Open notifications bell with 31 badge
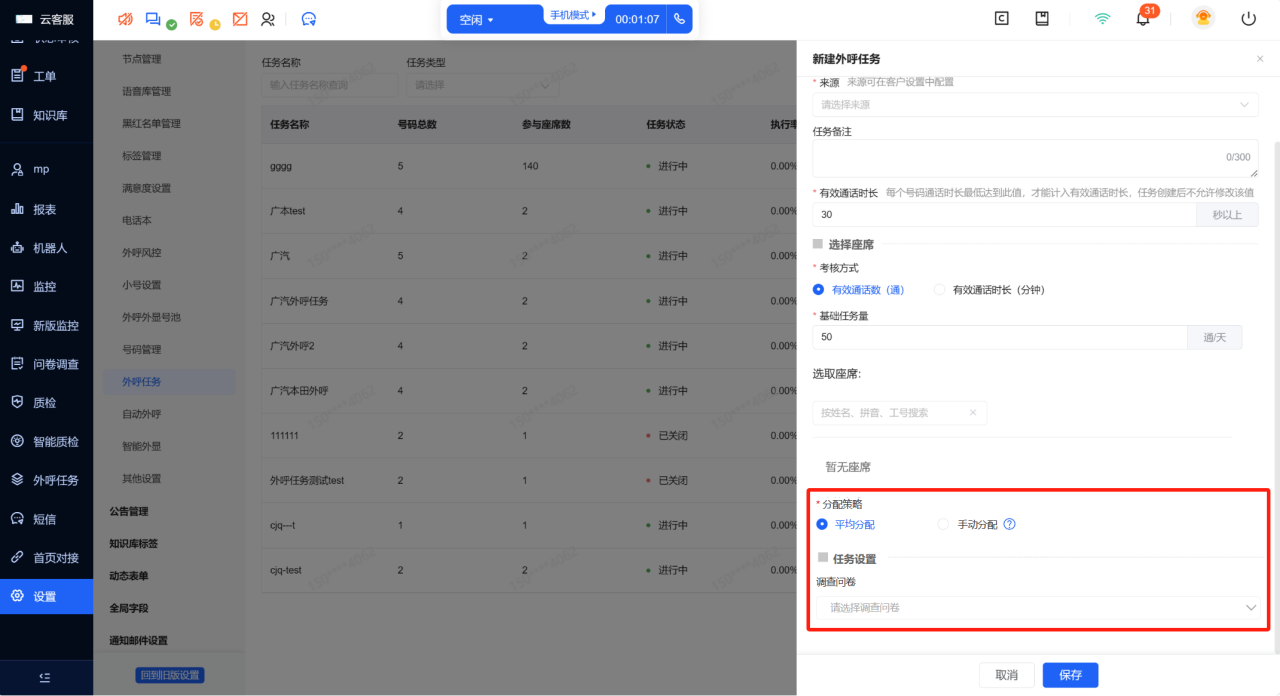 [1143, 18]
